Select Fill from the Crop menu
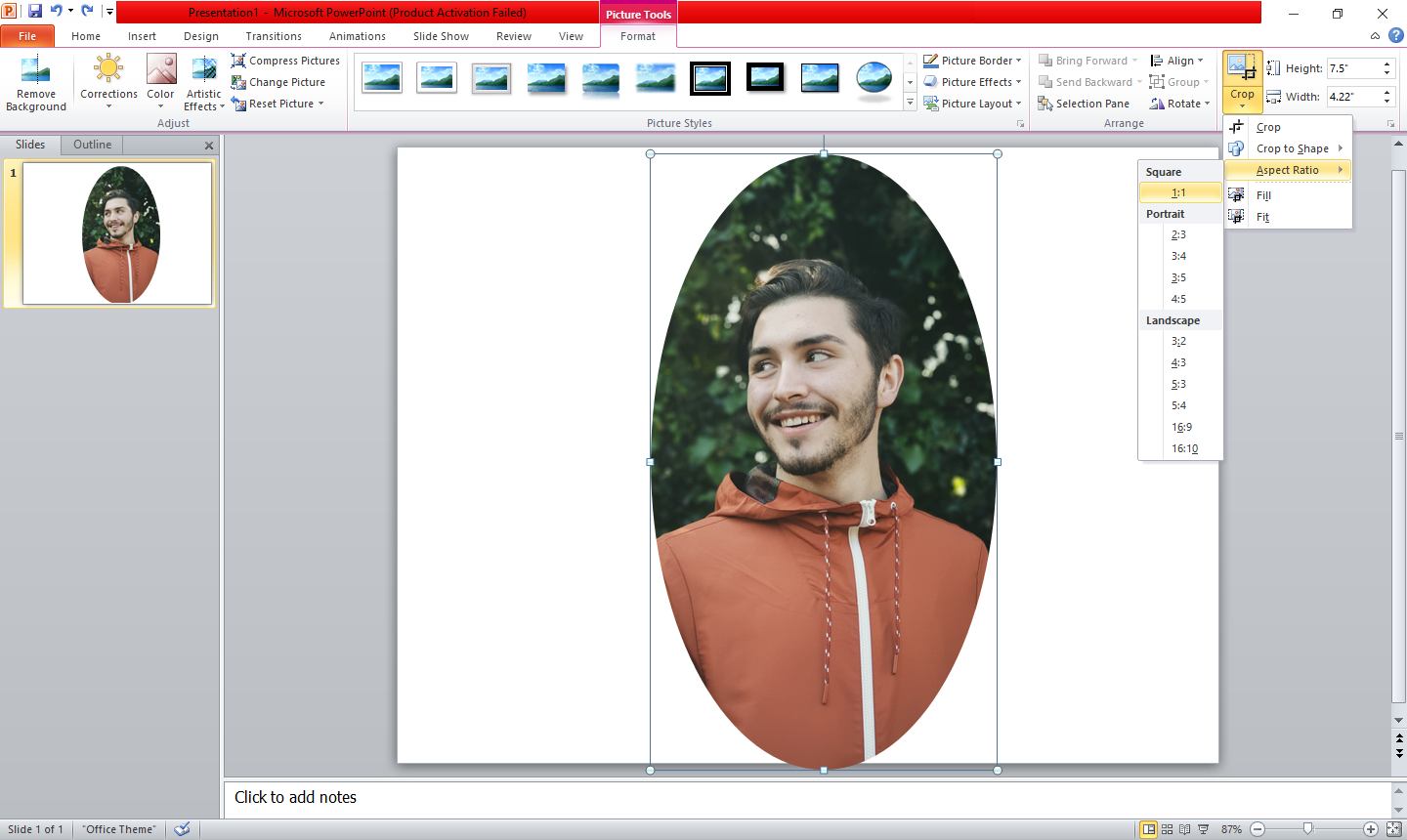 click(1263, 195)
